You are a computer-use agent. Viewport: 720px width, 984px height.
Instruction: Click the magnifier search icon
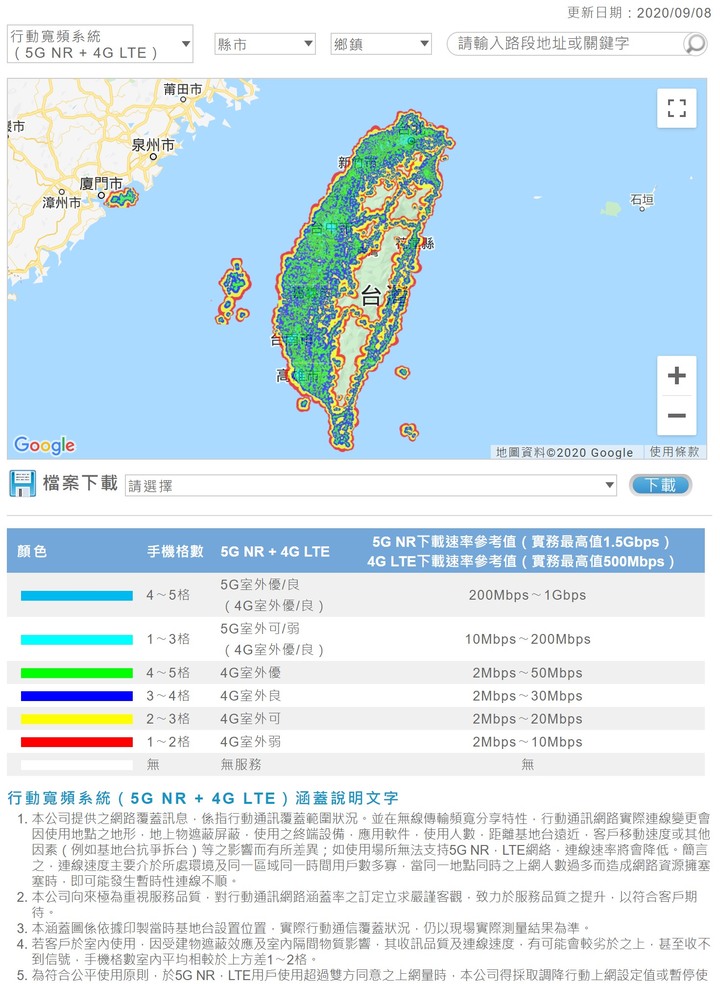pos(694,43)
